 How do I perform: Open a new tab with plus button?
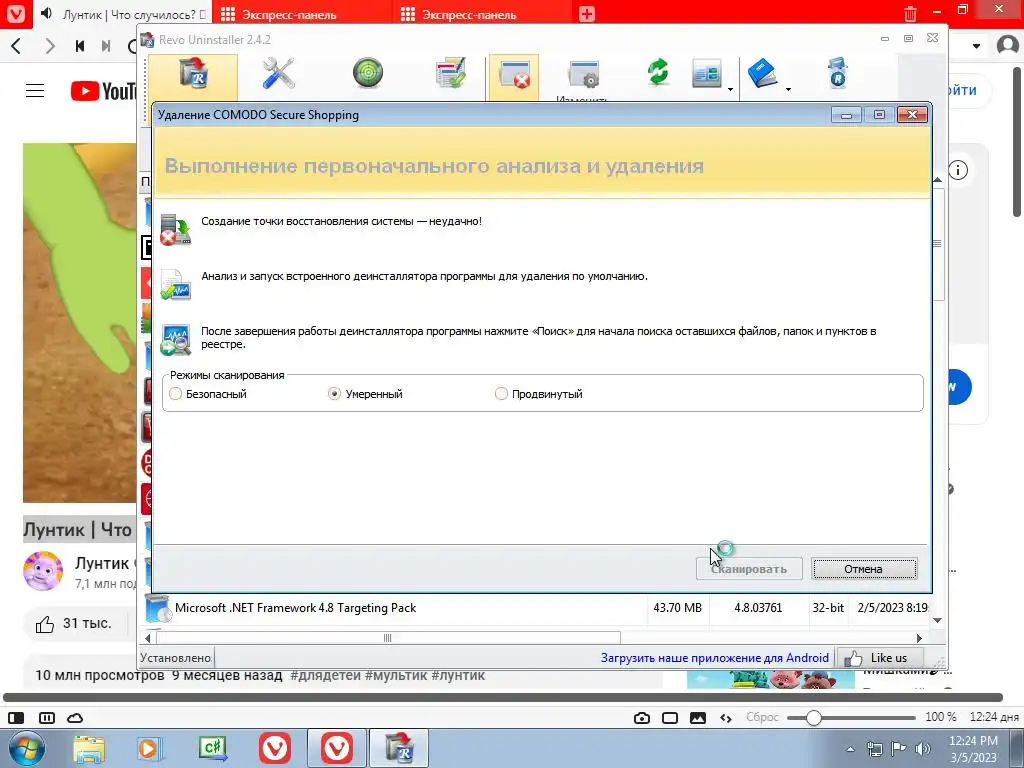(x=587, y=14)
